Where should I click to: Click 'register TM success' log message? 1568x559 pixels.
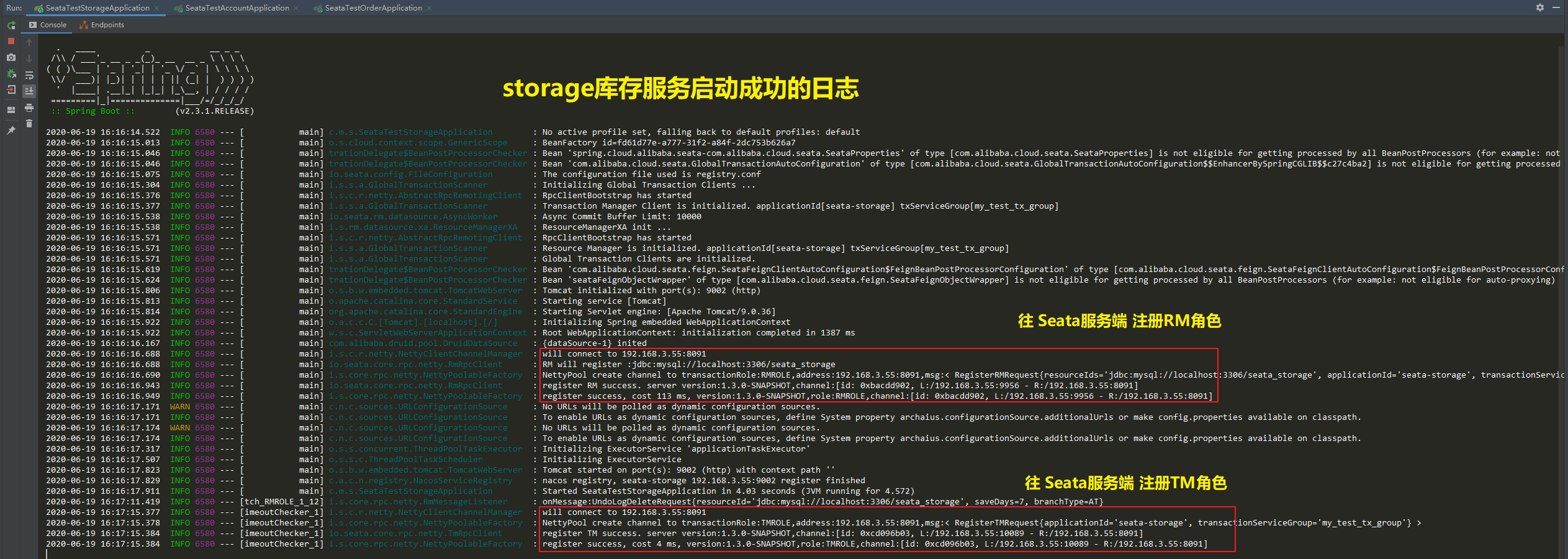pos(843,534)
